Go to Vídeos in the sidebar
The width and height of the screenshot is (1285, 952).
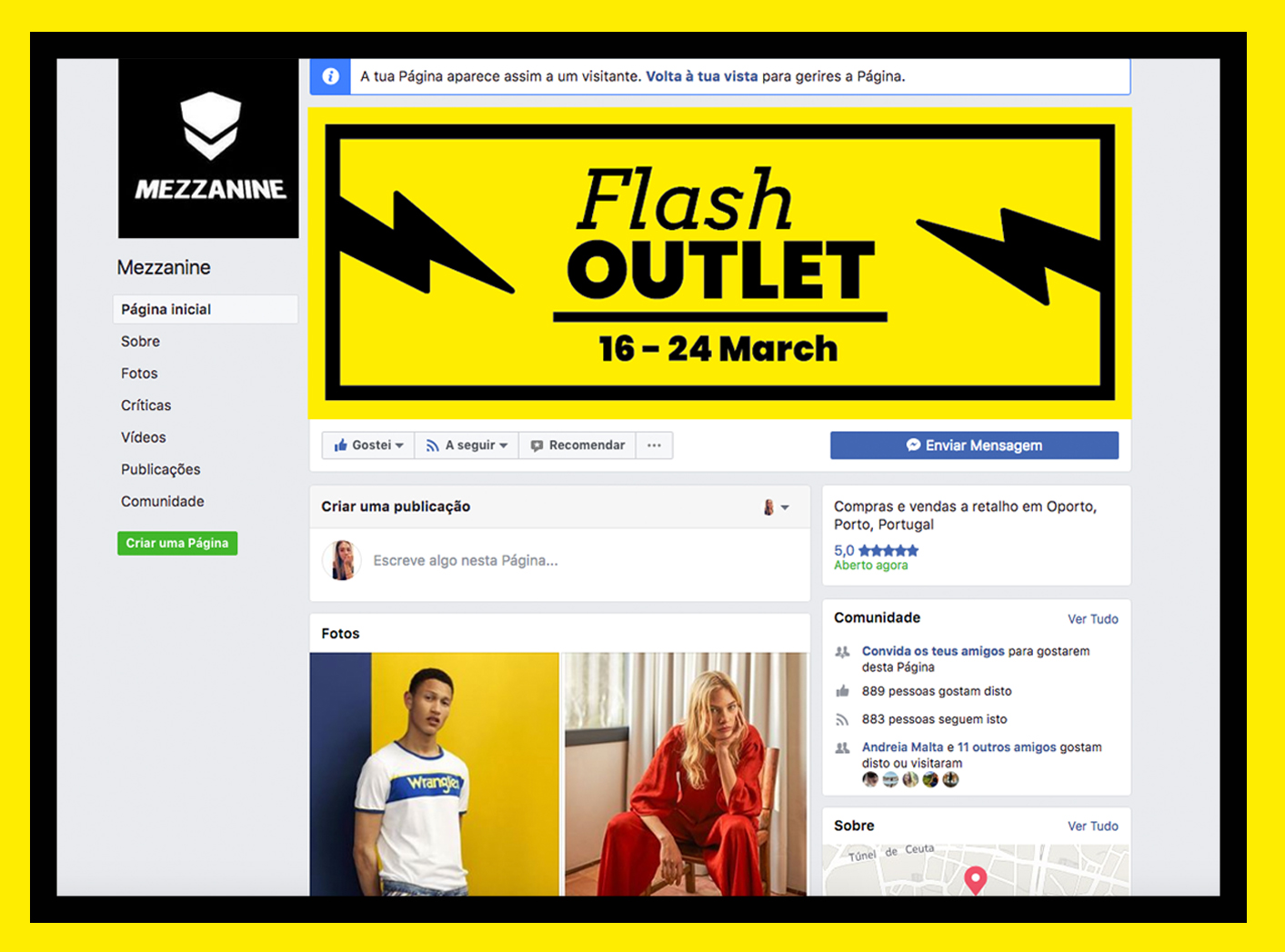[x=144, y=437]
